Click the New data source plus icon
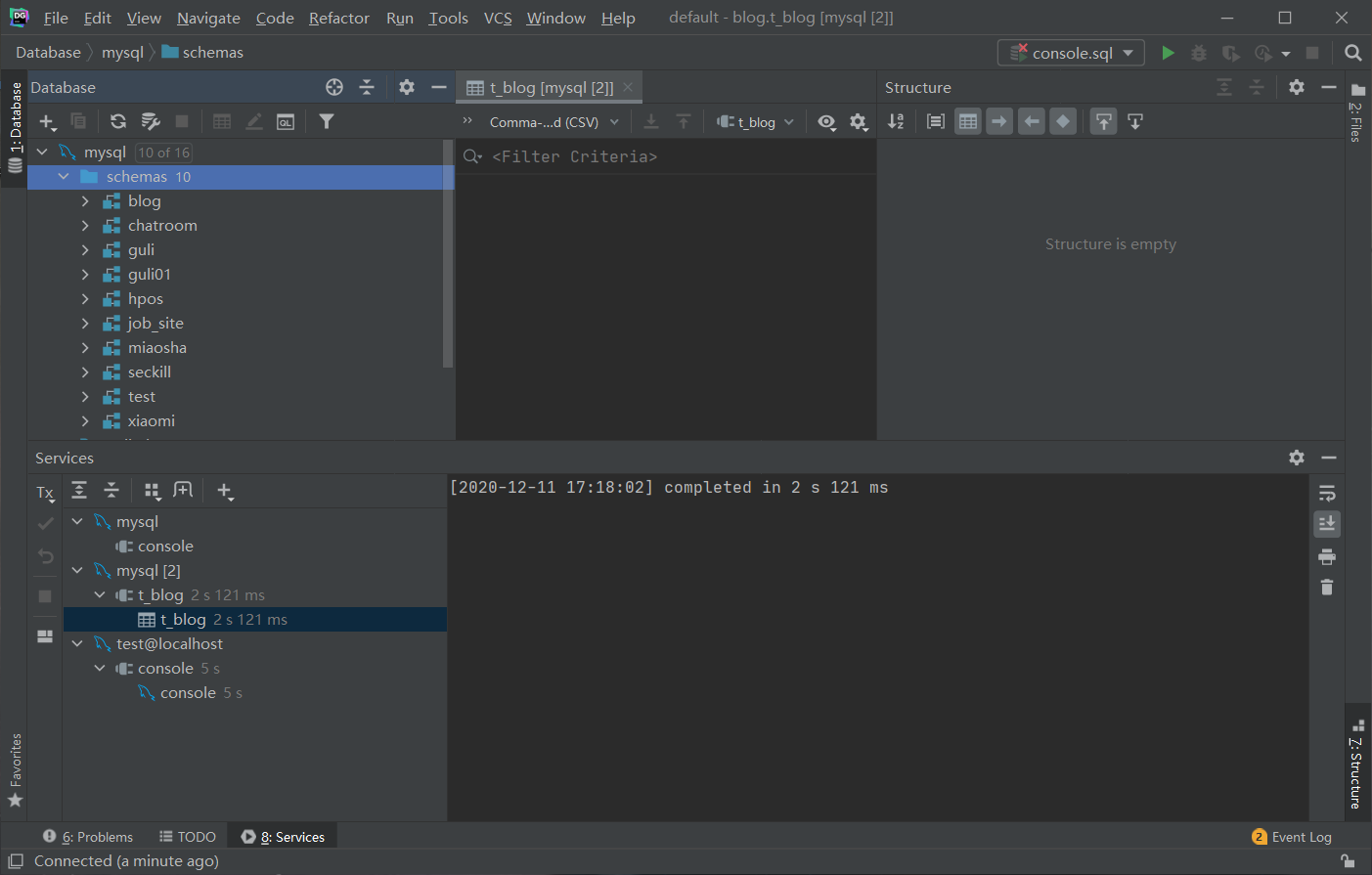Screen dimensions: 1372x875 click(47, 121)
